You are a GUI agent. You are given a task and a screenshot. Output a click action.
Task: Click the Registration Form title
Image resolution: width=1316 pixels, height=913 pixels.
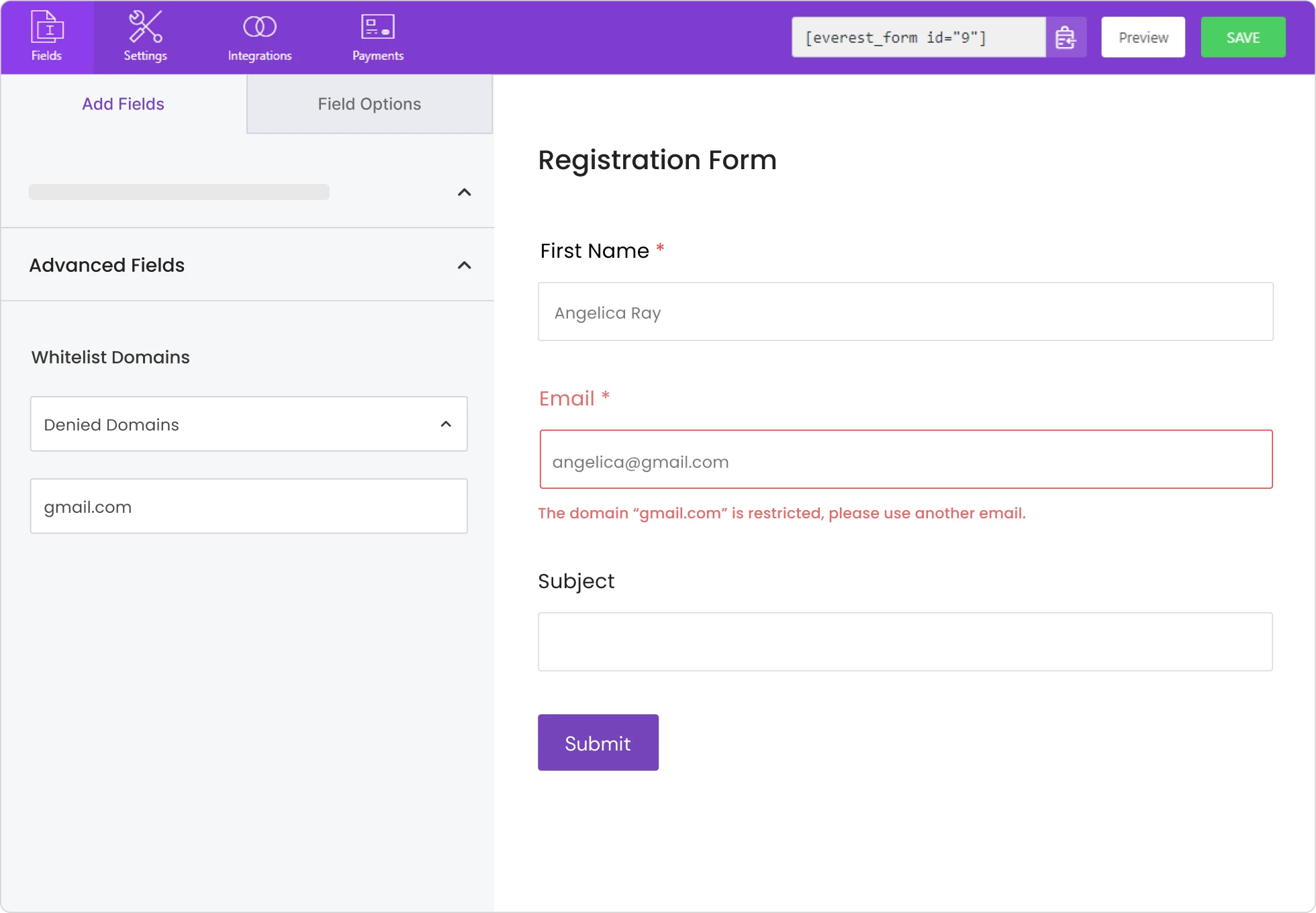coord(657,160)
